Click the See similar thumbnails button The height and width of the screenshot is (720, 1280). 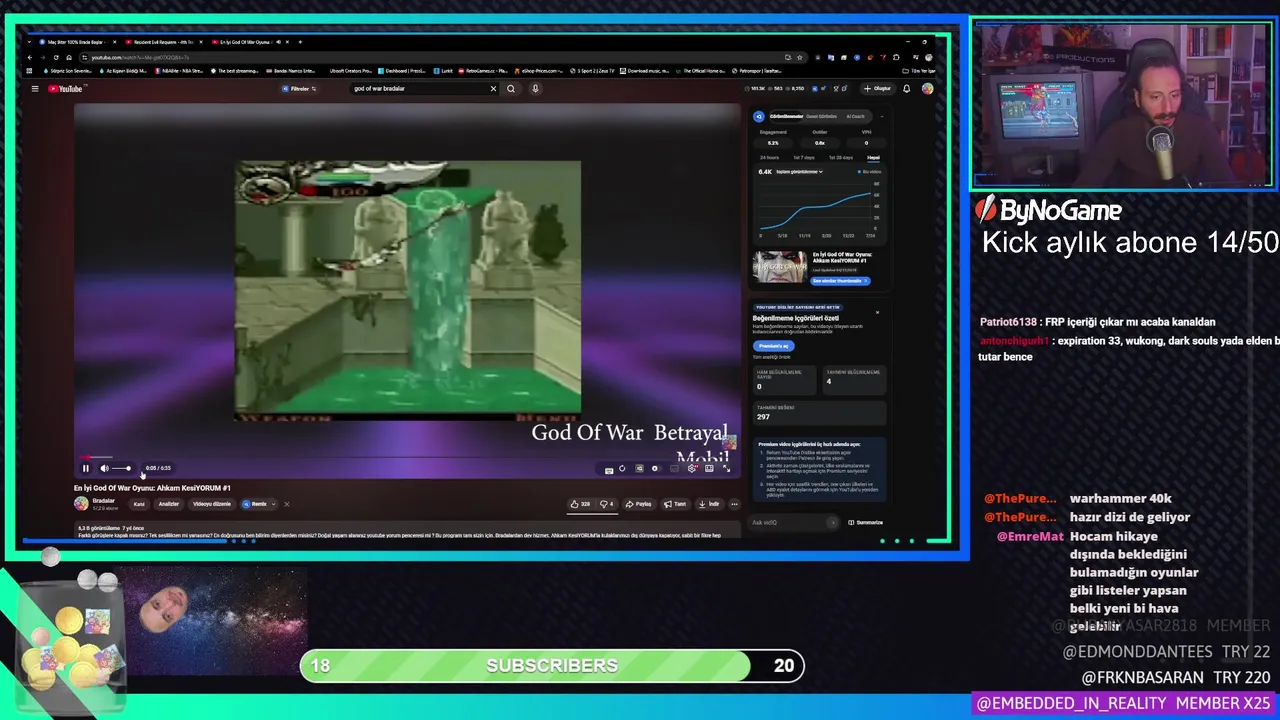tap(840, 281)
